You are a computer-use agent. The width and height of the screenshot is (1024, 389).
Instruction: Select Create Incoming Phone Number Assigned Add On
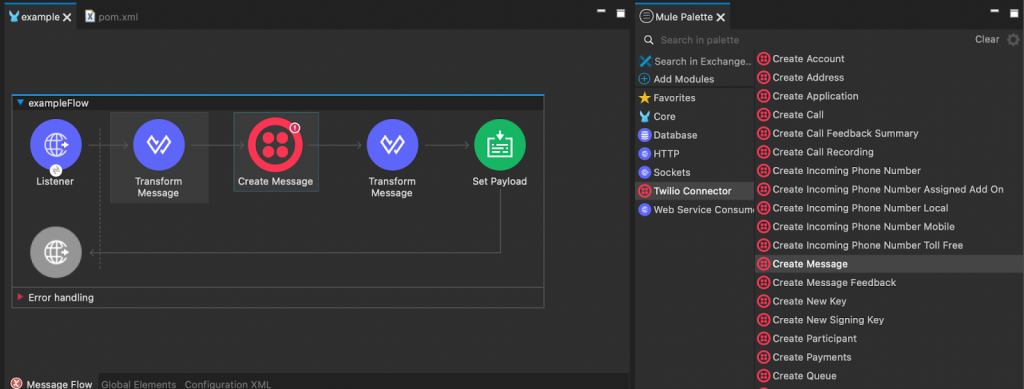[x=889, y=189]
